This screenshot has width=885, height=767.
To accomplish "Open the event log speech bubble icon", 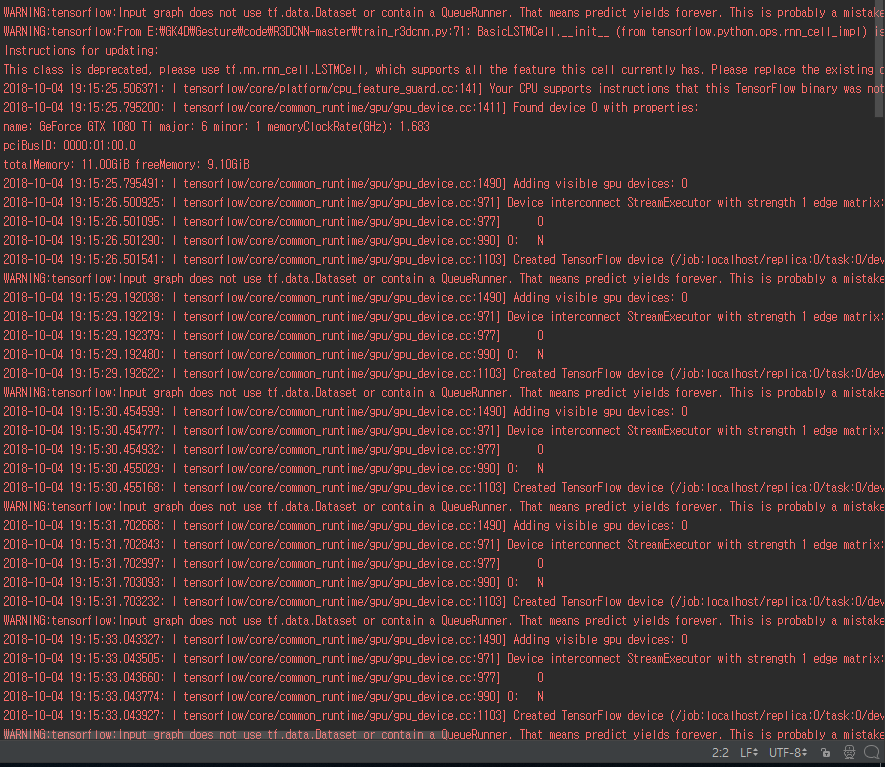I will (872, 752).
